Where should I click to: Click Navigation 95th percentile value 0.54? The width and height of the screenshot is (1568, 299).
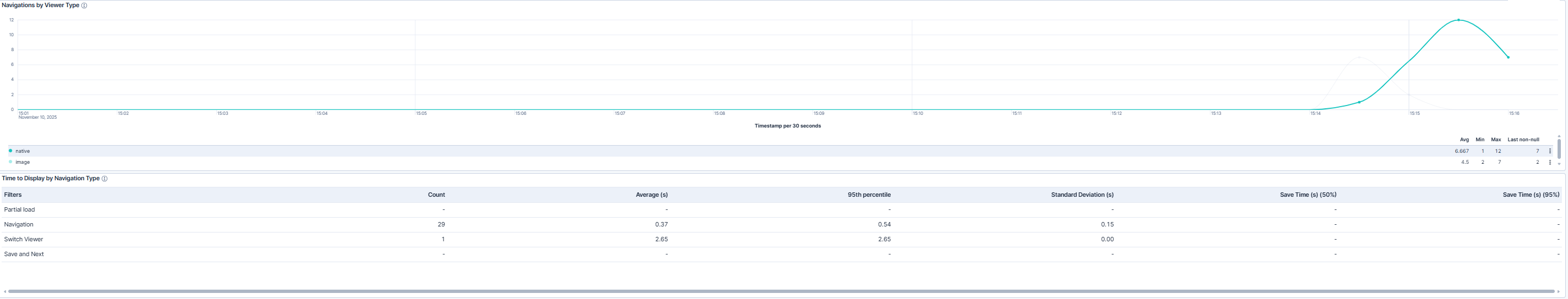pyautogui.click(x=885, y=225)
